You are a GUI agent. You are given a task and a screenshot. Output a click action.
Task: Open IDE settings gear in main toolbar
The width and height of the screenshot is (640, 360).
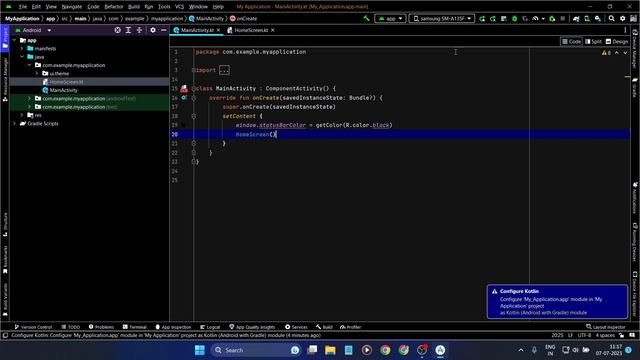point(622,18)
